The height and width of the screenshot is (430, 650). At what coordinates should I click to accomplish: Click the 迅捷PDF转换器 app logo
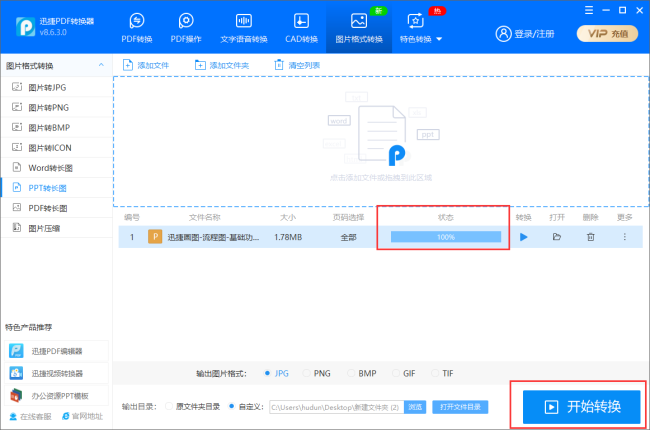click(x=25, y=27)
